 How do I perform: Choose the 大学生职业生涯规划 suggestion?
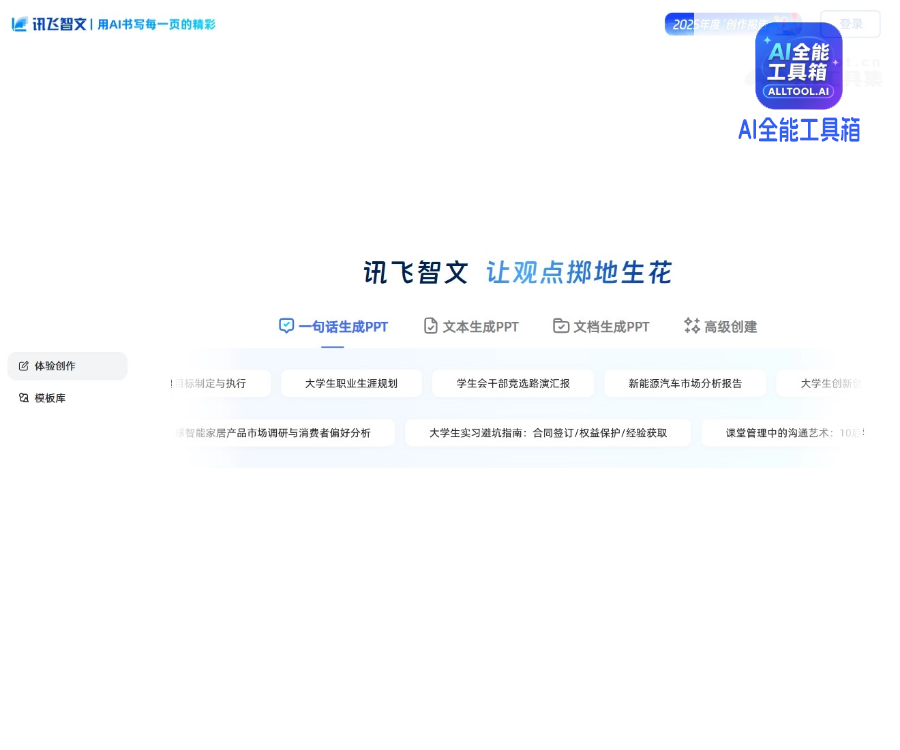point(351,383)
